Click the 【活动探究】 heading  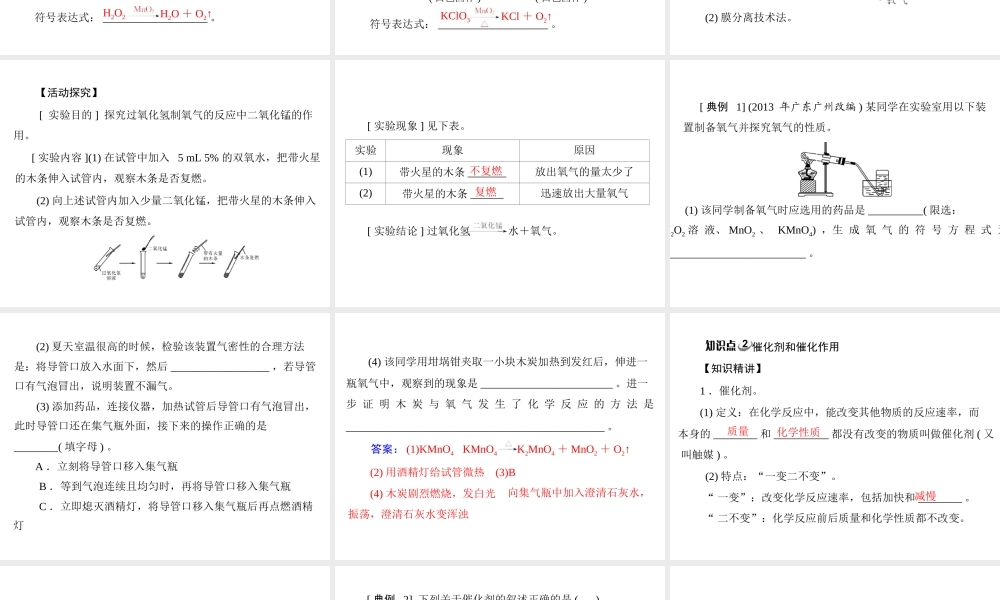click(x=69, y=93)
